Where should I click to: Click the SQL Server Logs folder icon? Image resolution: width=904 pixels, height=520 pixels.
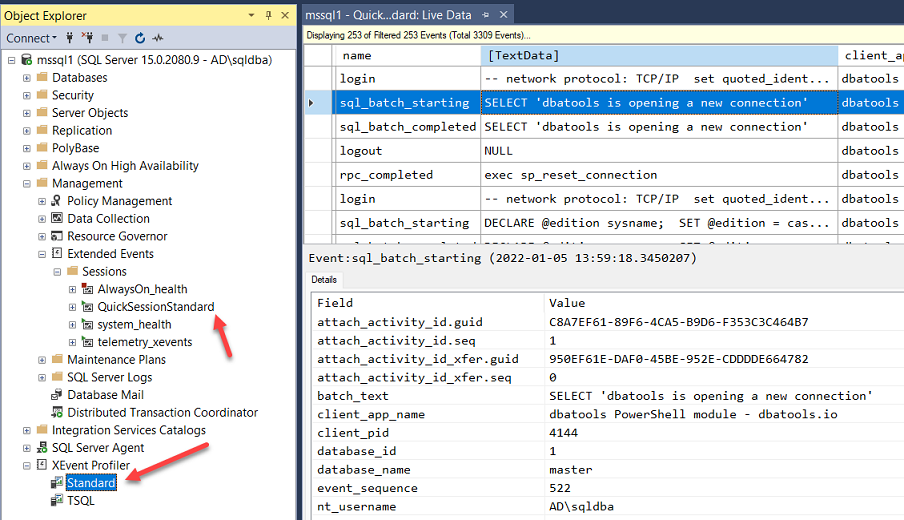[x=56, y=376]
